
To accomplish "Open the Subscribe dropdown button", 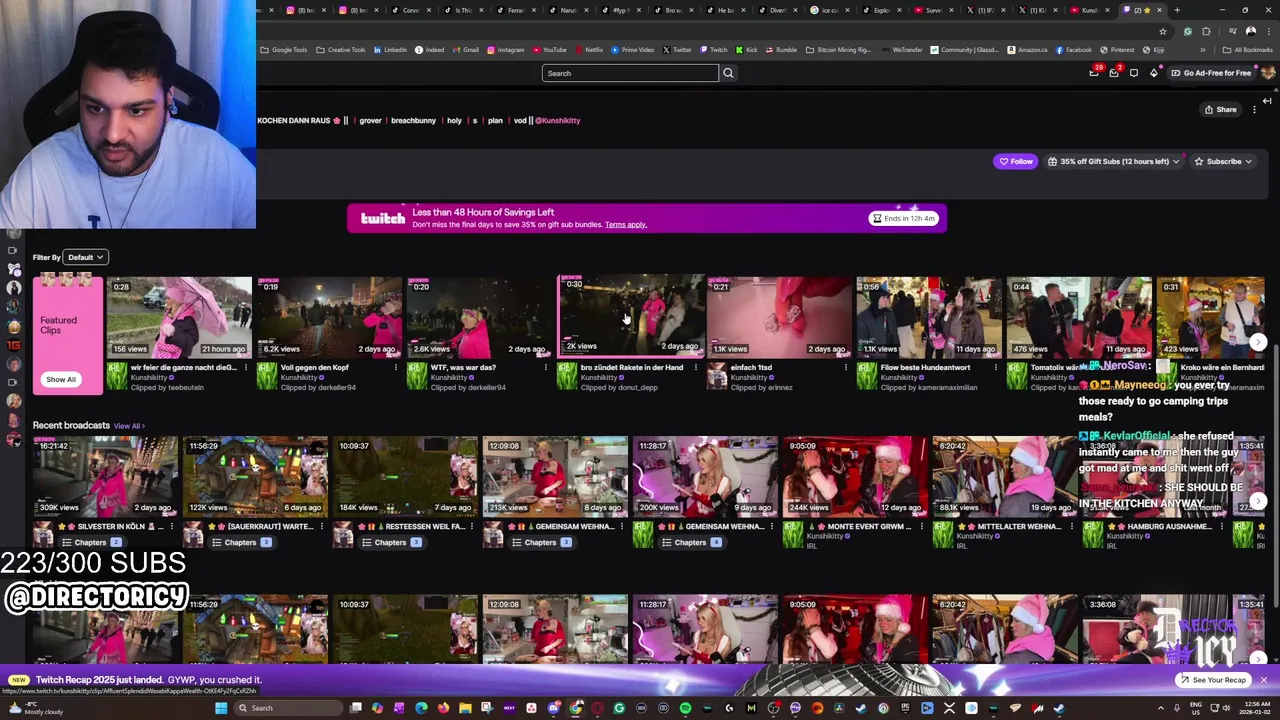I will coord(1222,161).
